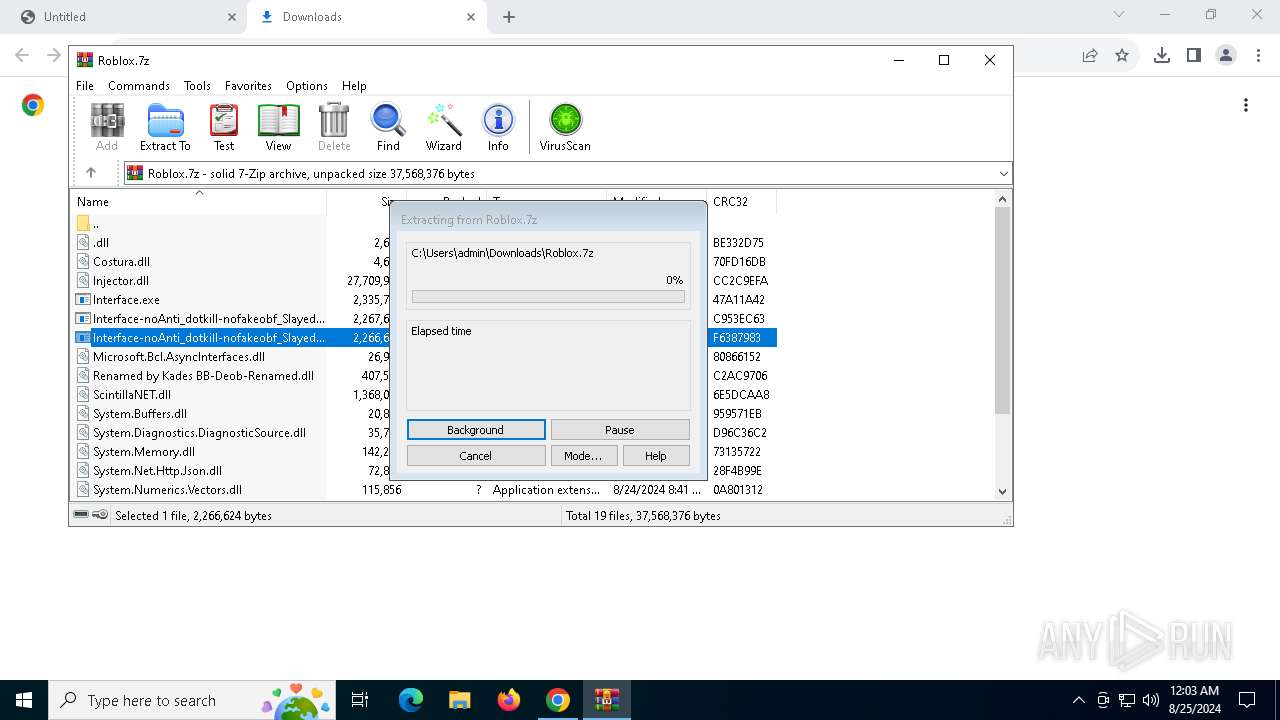The height and width of the screenshot is (720, 1280).
Task: Open the Options menu
Action: point(307,86)
